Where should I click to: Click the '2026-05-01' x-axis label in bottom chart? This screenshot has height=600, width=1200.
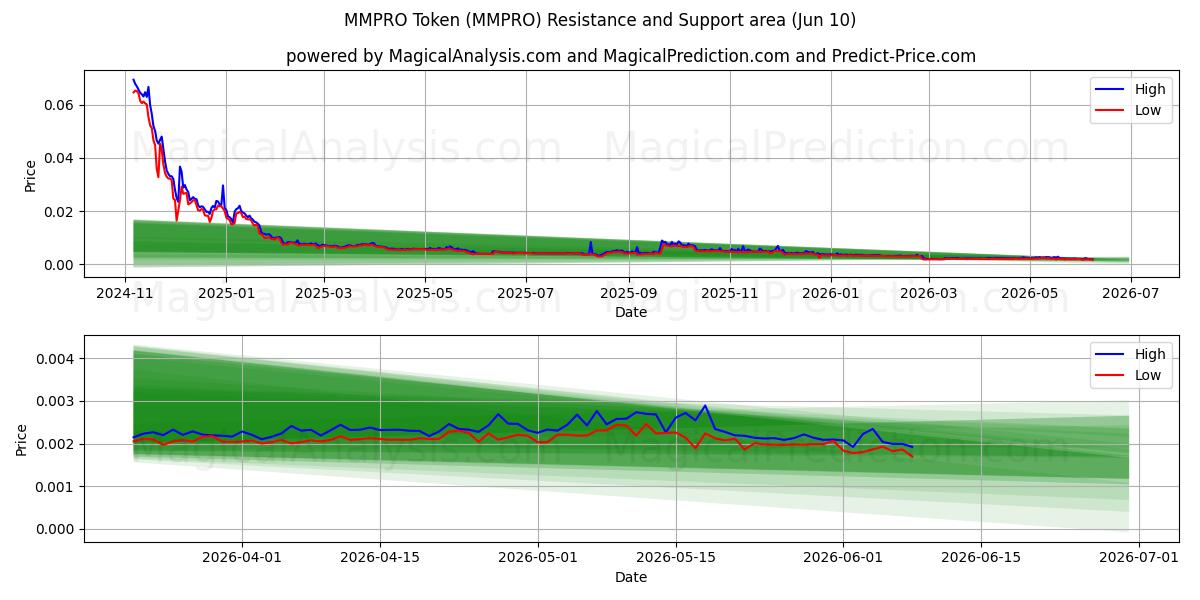click(x=538, y=558)
